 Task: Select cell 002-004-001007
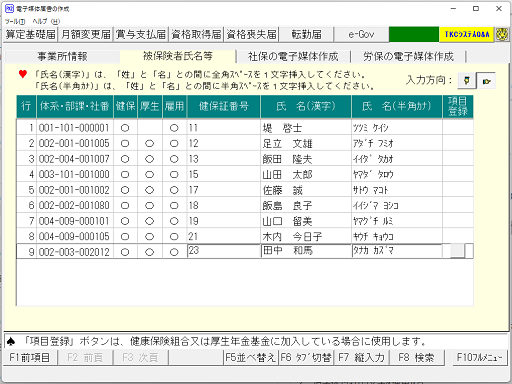[x=75, y=159]
